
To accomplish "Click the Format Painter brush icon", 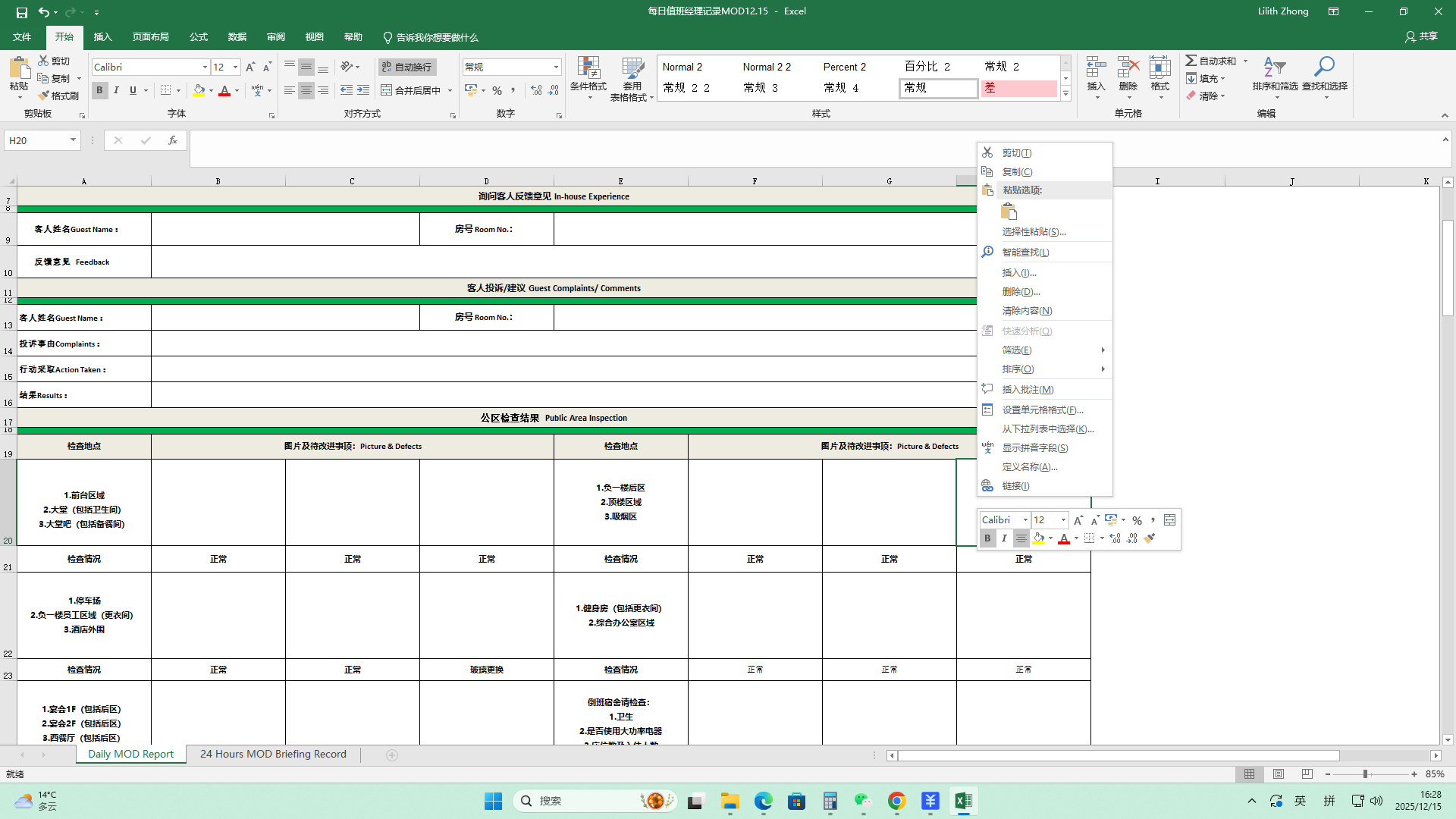I will pos(44,96).
